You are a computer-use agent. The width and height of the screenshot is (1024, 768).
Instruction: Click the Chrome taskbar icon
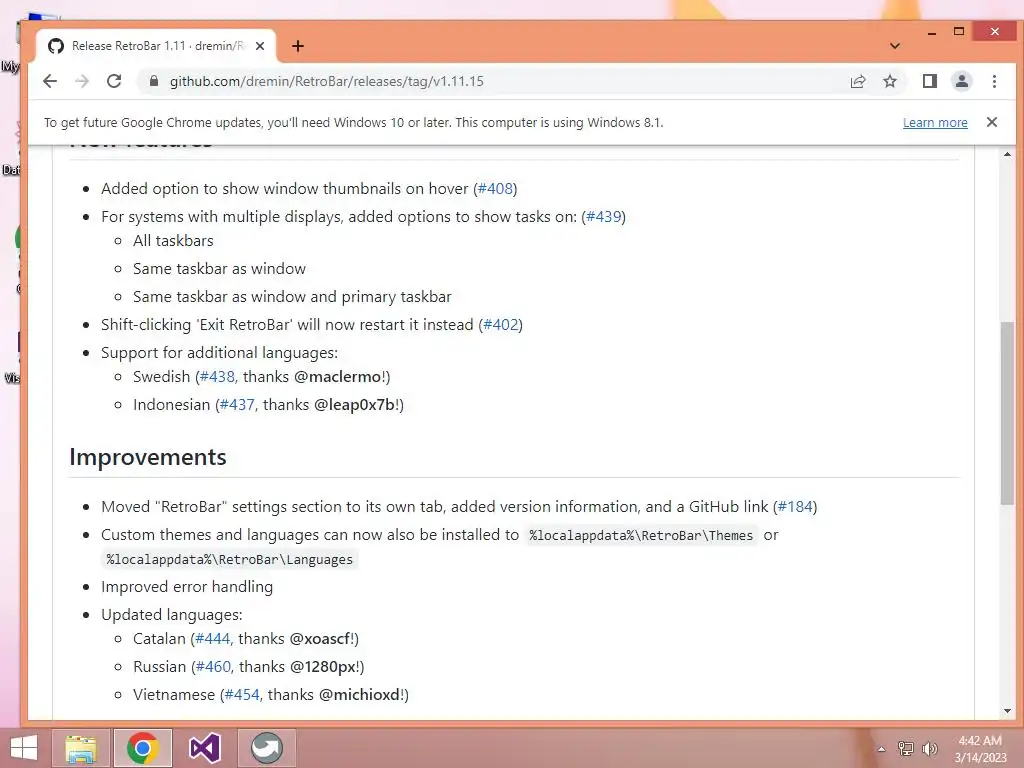pos(143,748)
